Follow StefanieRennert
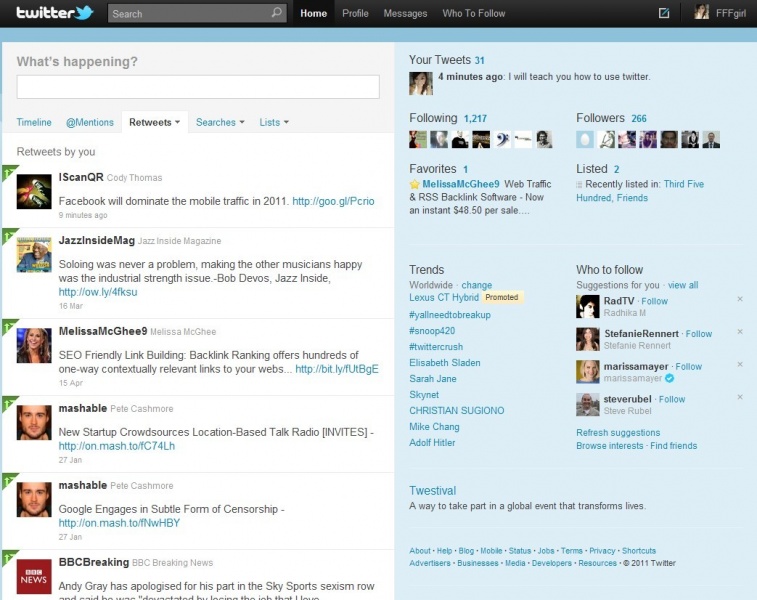This screenshot has width=757, height=600. [699, 334]
